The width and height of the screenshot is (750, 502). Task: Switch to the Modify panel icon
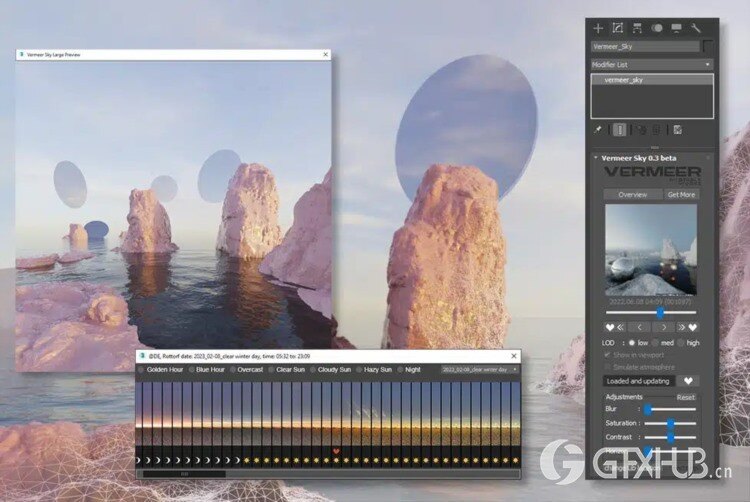coord(617,28)
